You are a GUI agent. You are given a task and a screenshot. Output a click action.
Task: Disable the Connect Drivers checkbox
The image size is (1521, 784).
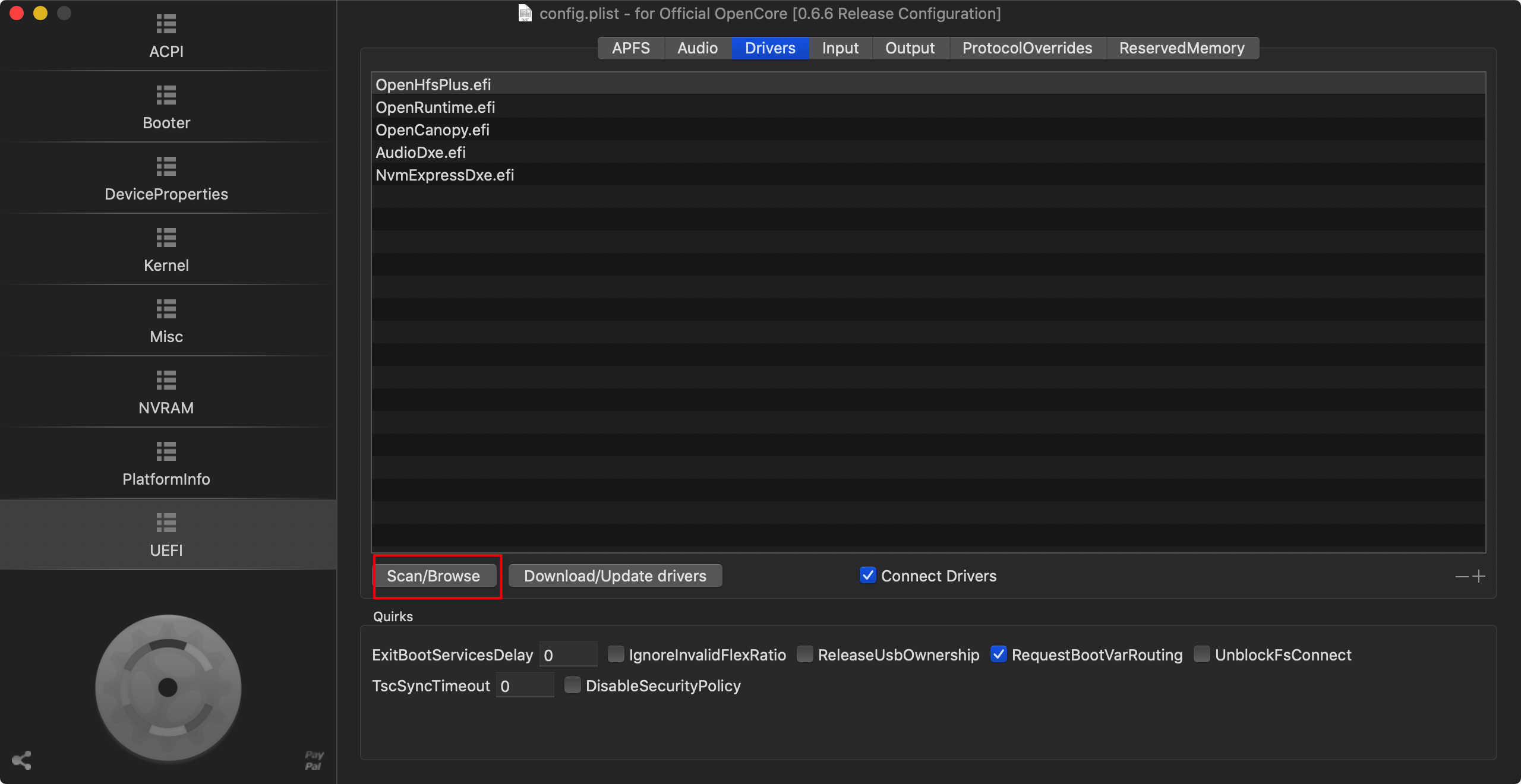(867, 576)
